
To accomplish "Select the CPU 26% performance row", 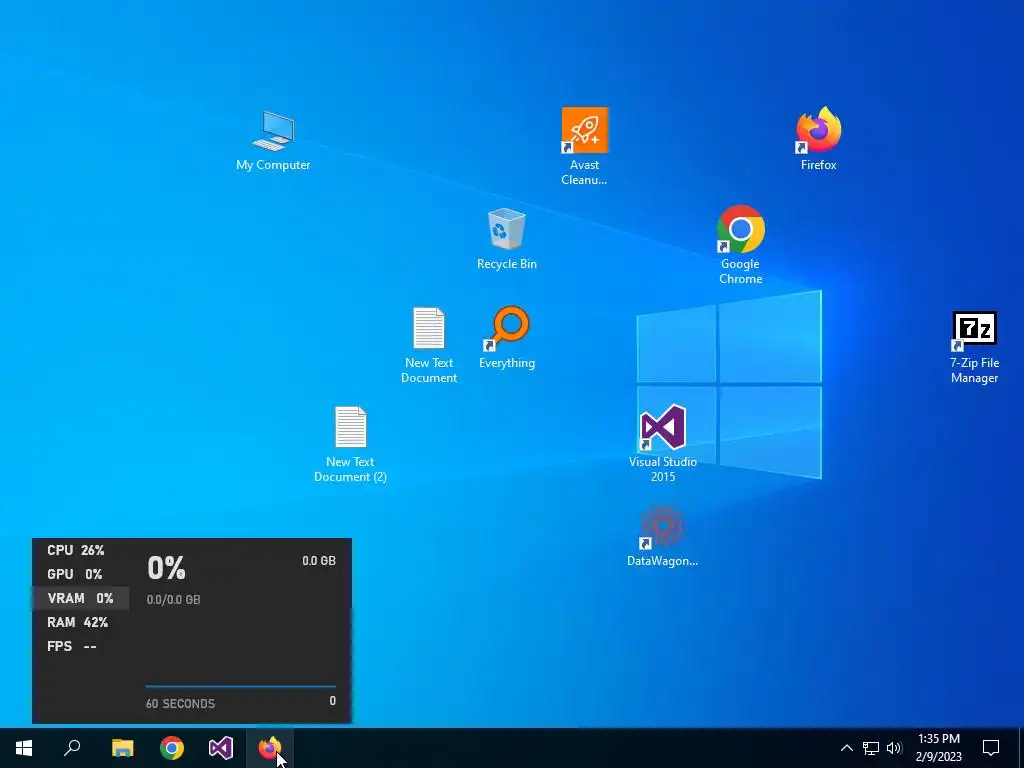I will 80,551.
